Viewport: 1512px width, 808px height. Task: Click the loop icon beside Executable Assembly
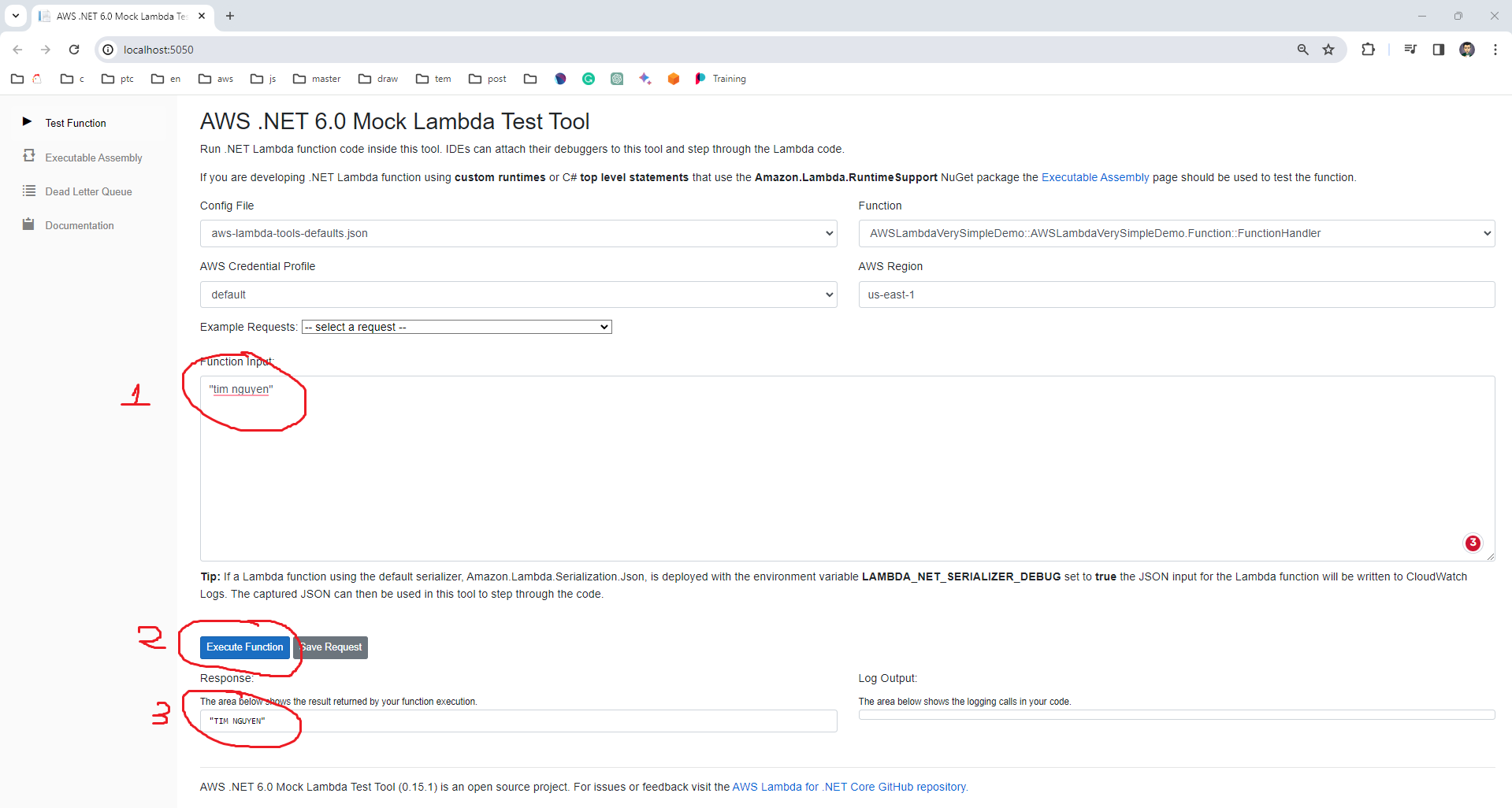click(29, 155)
